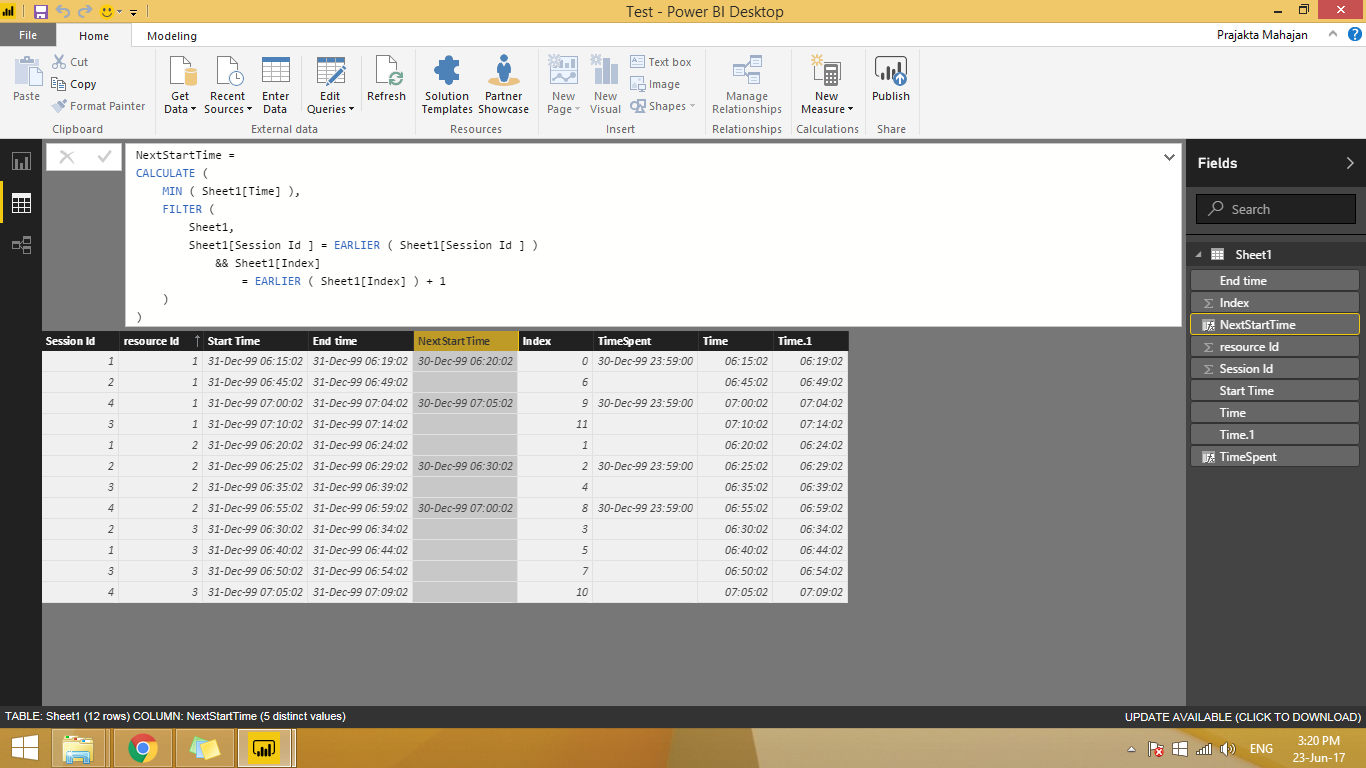
Task: Click the ENG language indicator
Action: click(1261, 749)
